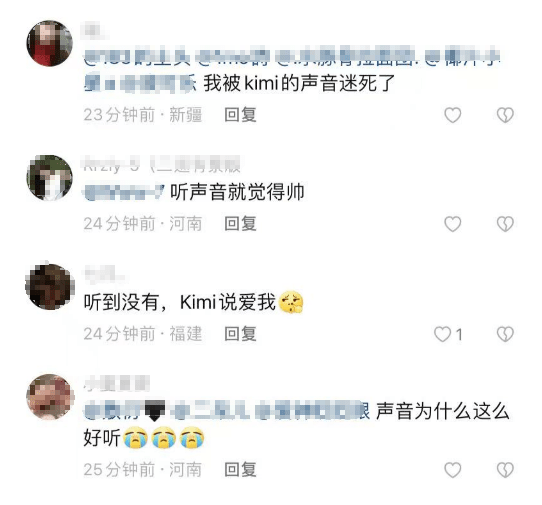Open avatar of 听声音就觉得帅 commenter
The height and width of the screenshot is (505, 542).
click(49, 178)
